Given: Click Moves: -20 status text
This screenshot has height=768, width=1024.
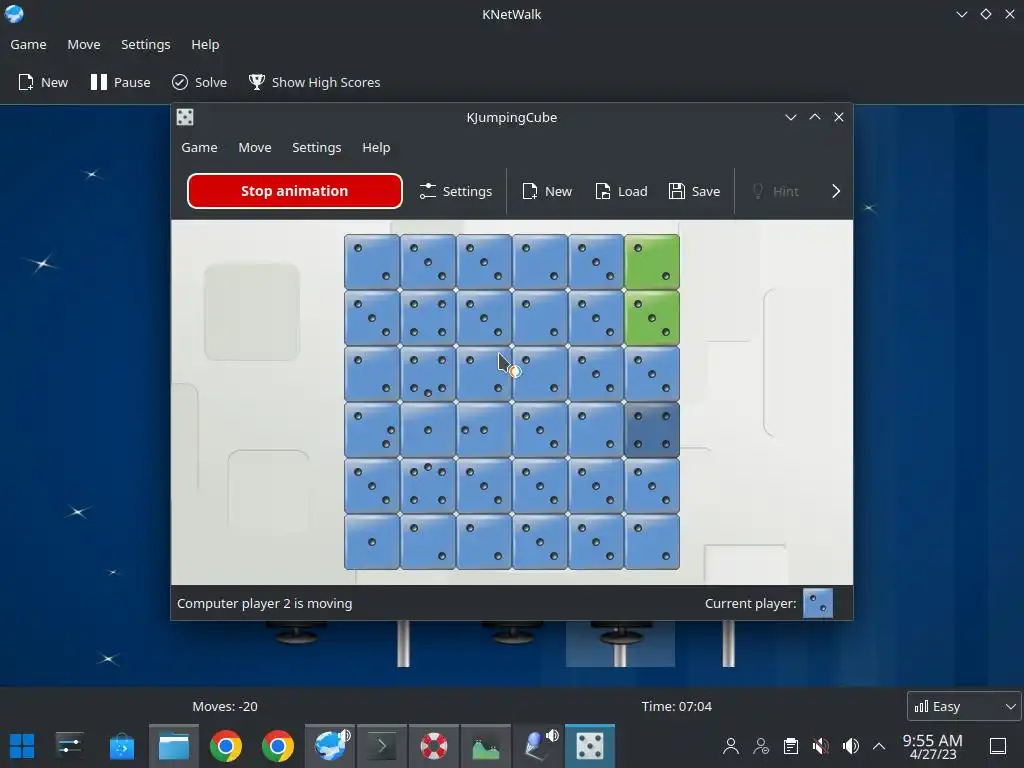Looking at the screenshot, I should pyautogui.click(x=225, y=706).
